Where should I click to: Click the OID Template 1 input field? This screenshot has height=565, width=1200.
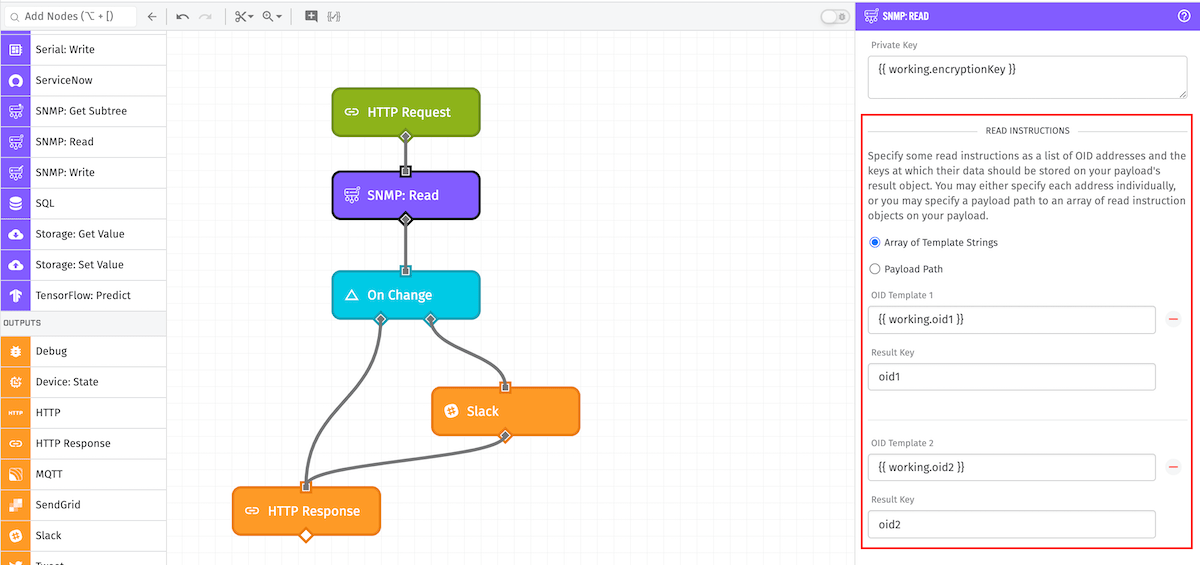click(1012, 320)
